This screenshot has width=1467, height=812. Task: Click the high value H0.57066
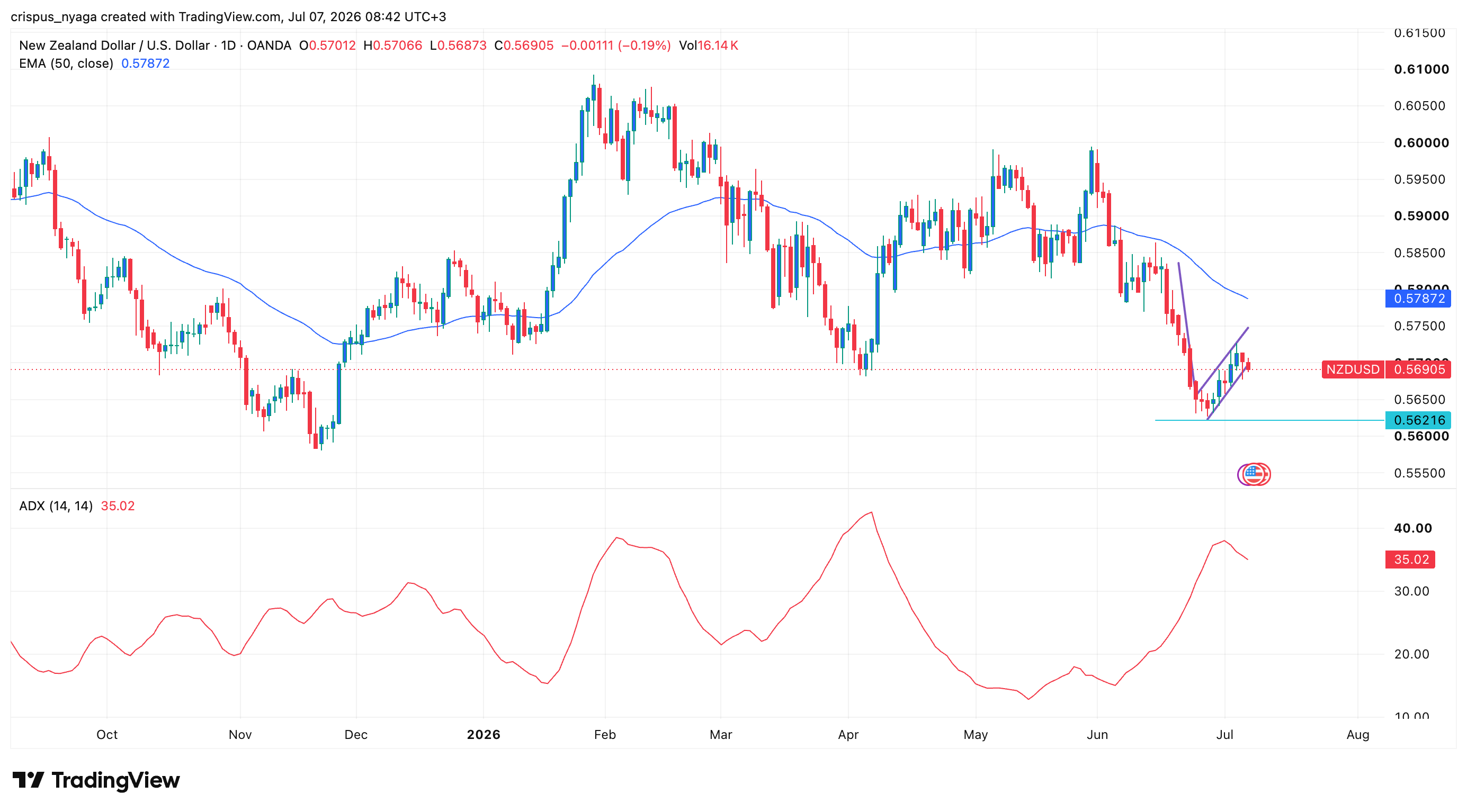[393, 45]
